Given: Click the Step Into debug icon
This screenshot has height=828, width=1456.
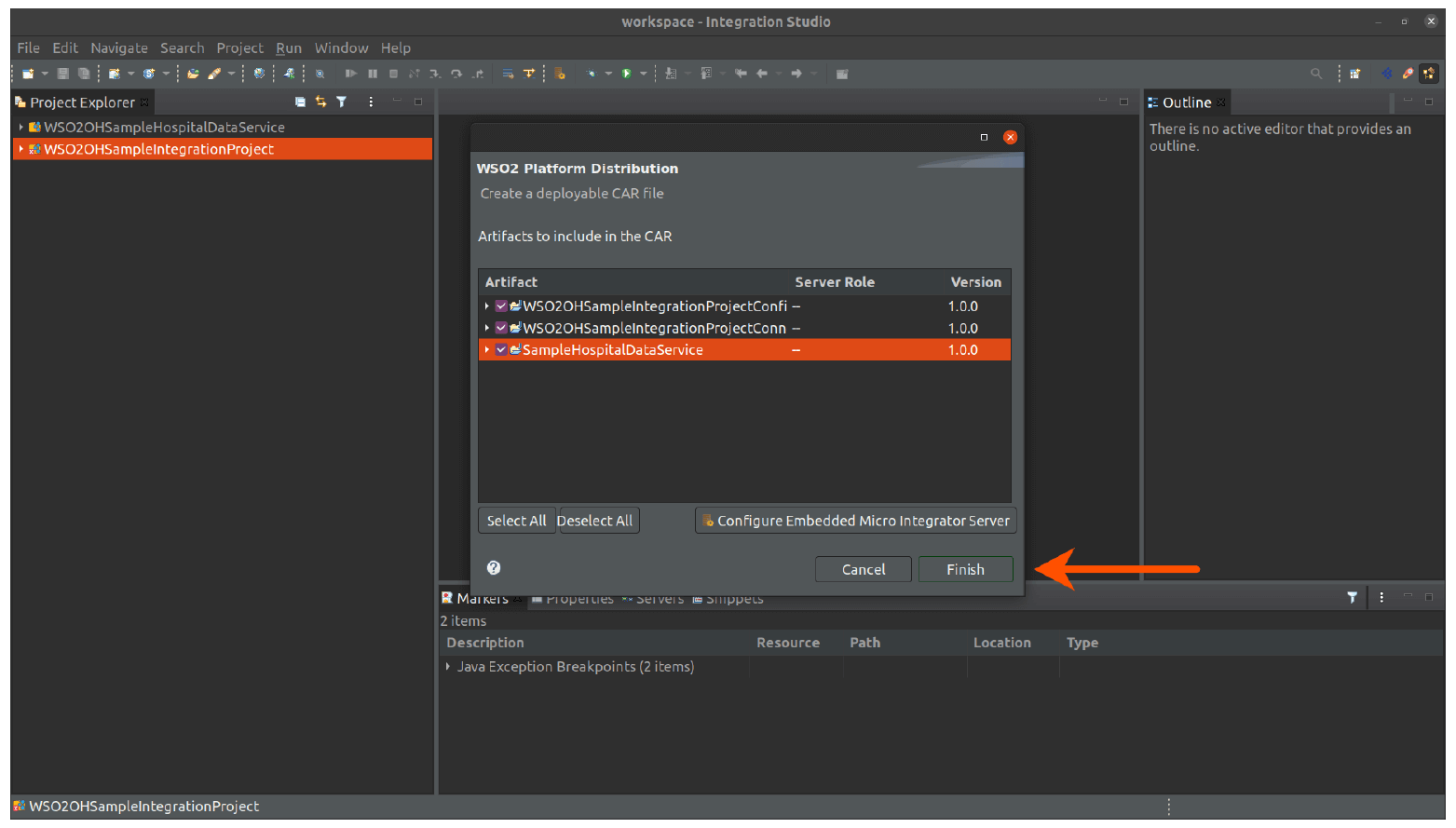Looking at the screenshot, I should click(434, 74).
